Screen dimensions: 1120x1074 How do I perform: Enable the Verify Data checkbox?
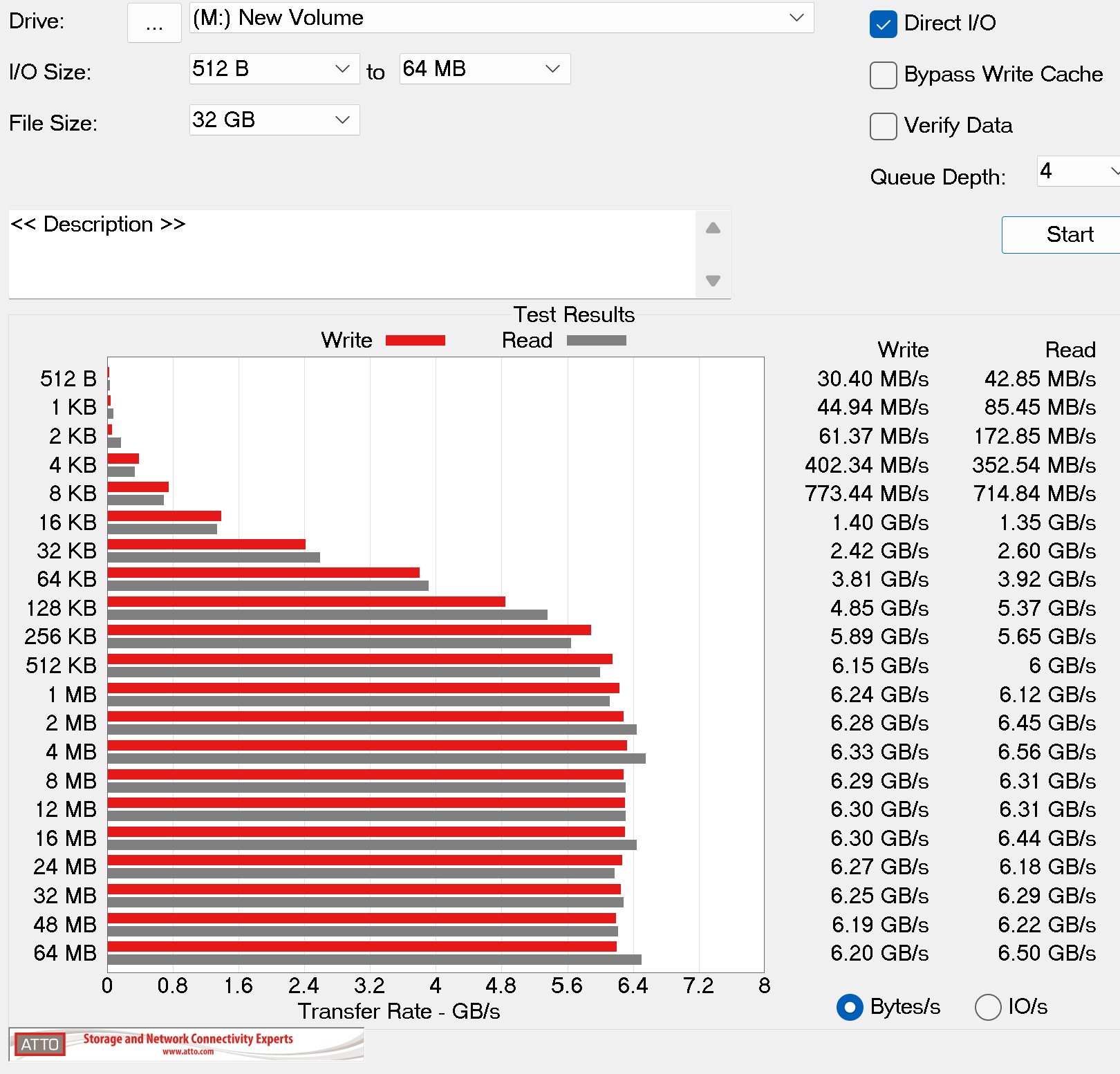click(x=883, y=126)
